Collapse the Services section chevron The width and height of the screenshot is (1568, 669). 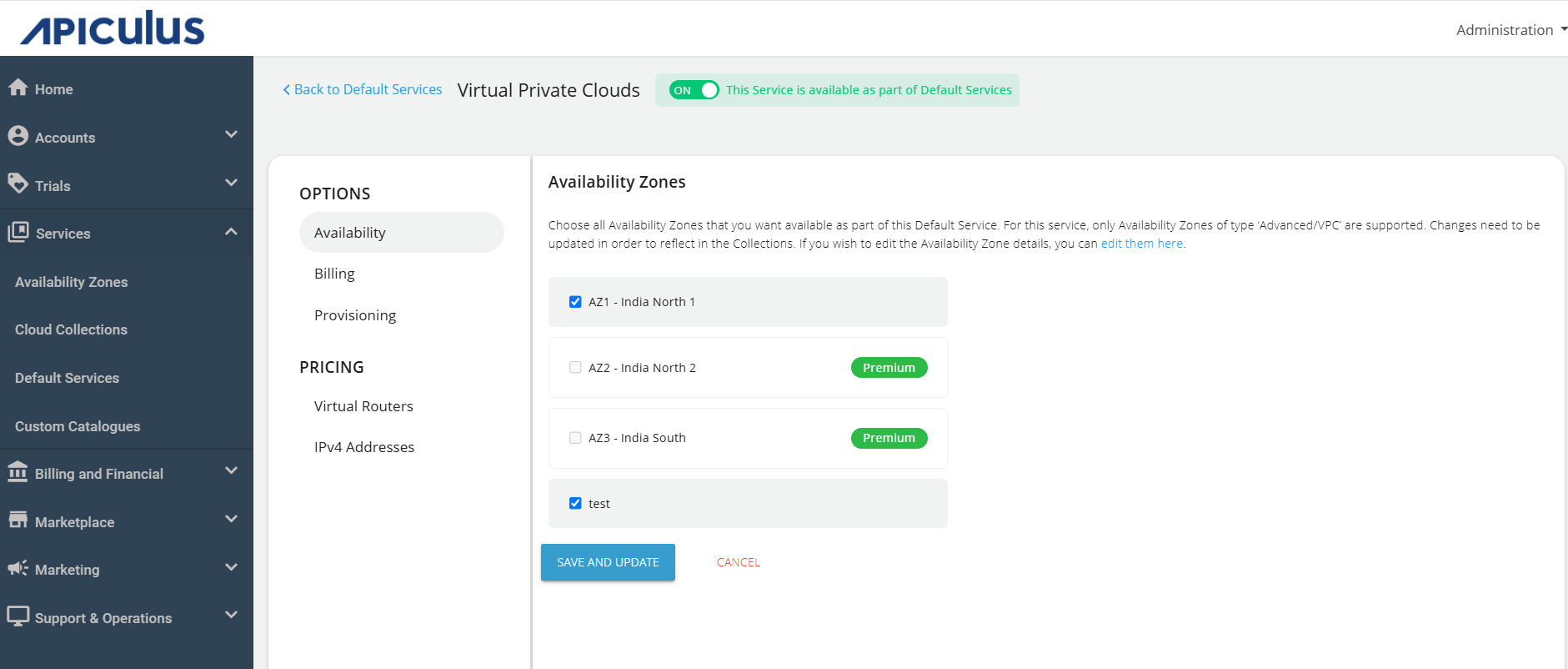(231, 232)
